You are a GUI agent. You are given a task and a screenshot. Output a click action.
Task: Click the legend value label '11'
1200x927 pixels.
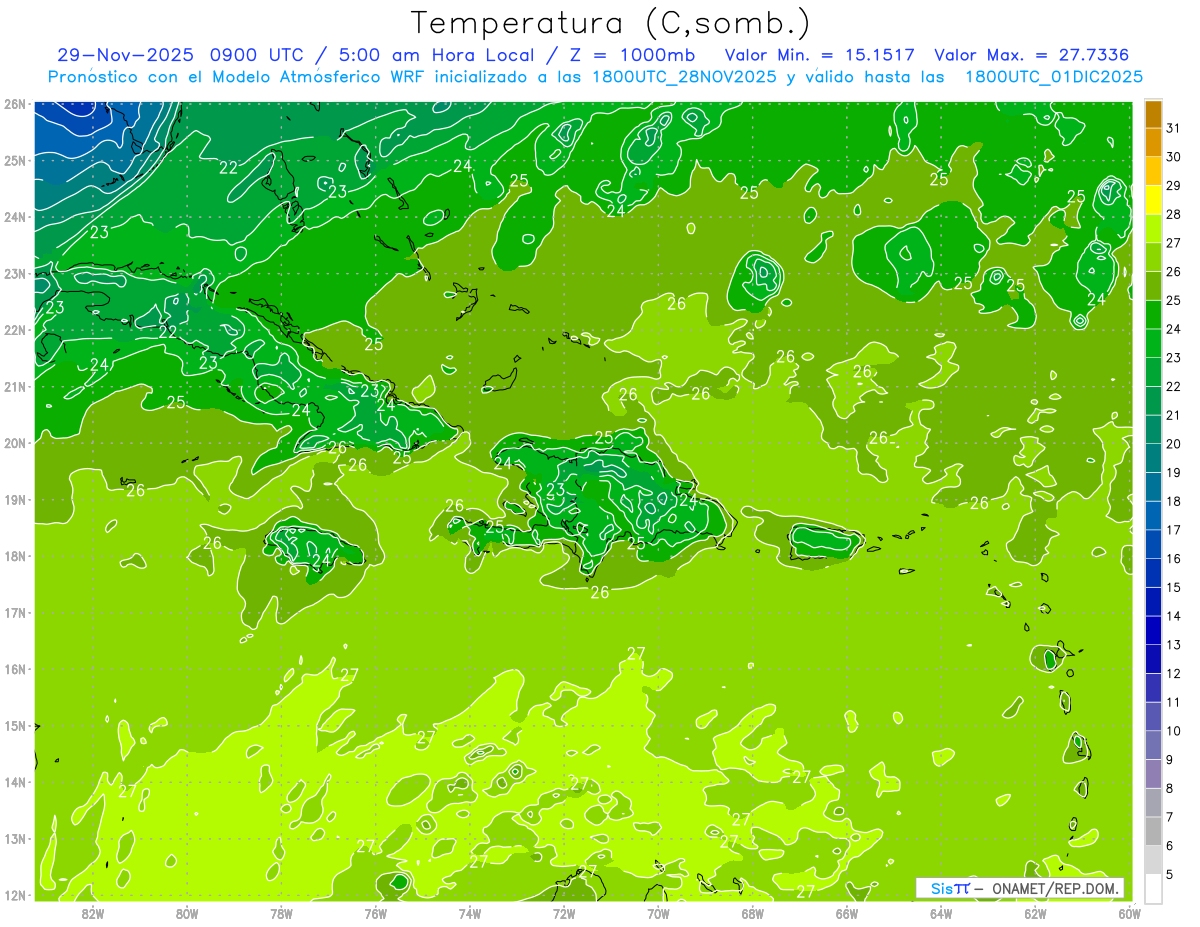(1174, 703)
